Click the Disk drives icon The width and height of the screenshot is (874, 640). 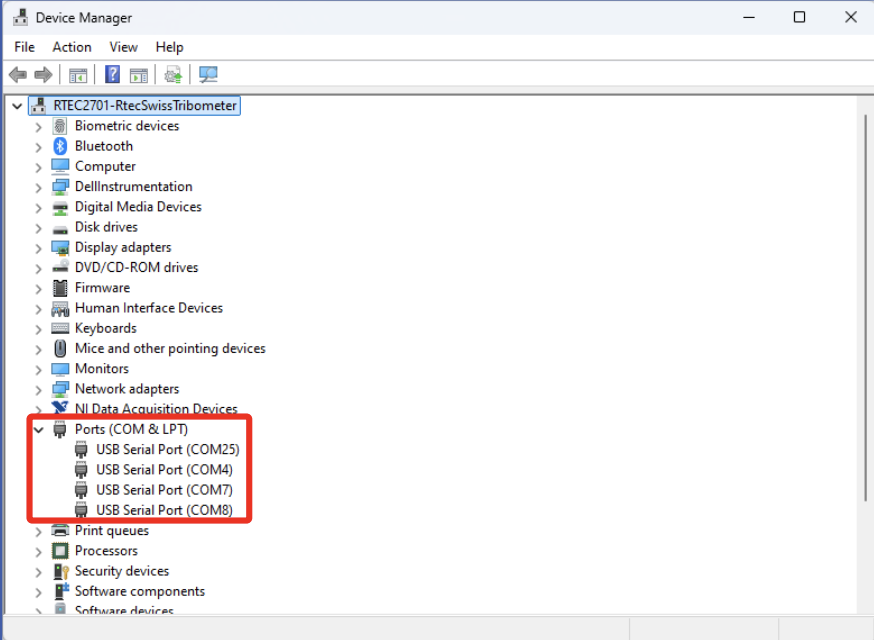60,229
